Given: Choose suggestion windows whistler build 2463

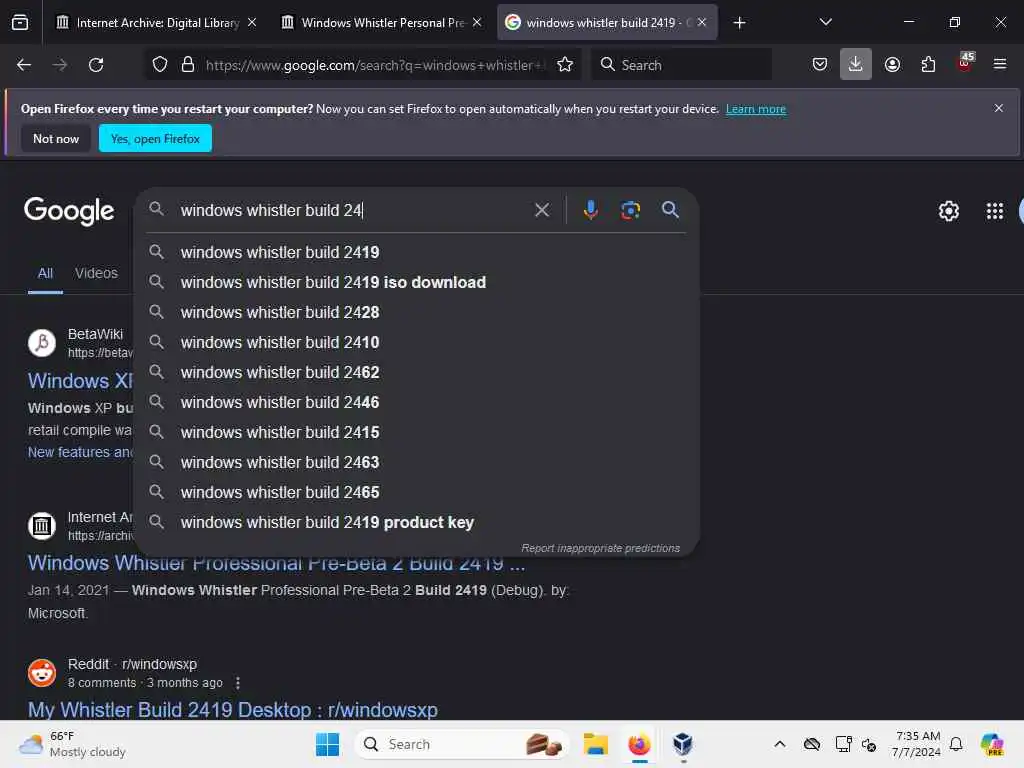Looking at the screenshot, I should tap(417, 462).
